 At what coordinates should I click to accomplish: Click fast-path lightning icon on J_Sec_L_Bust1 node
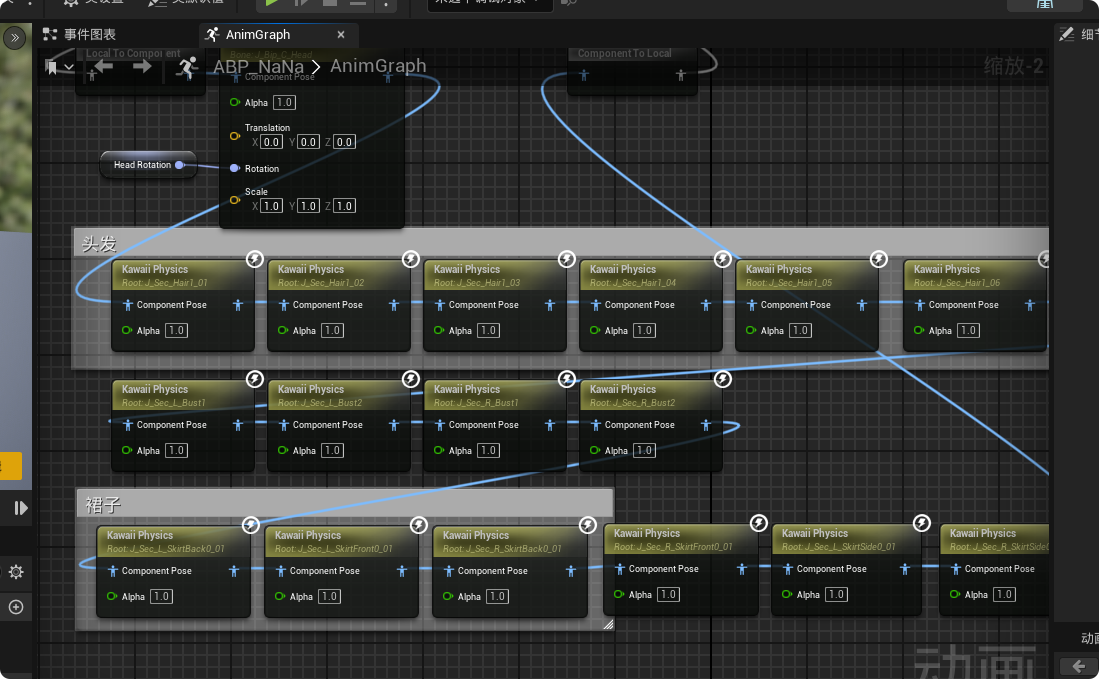[x=254, y=379]
